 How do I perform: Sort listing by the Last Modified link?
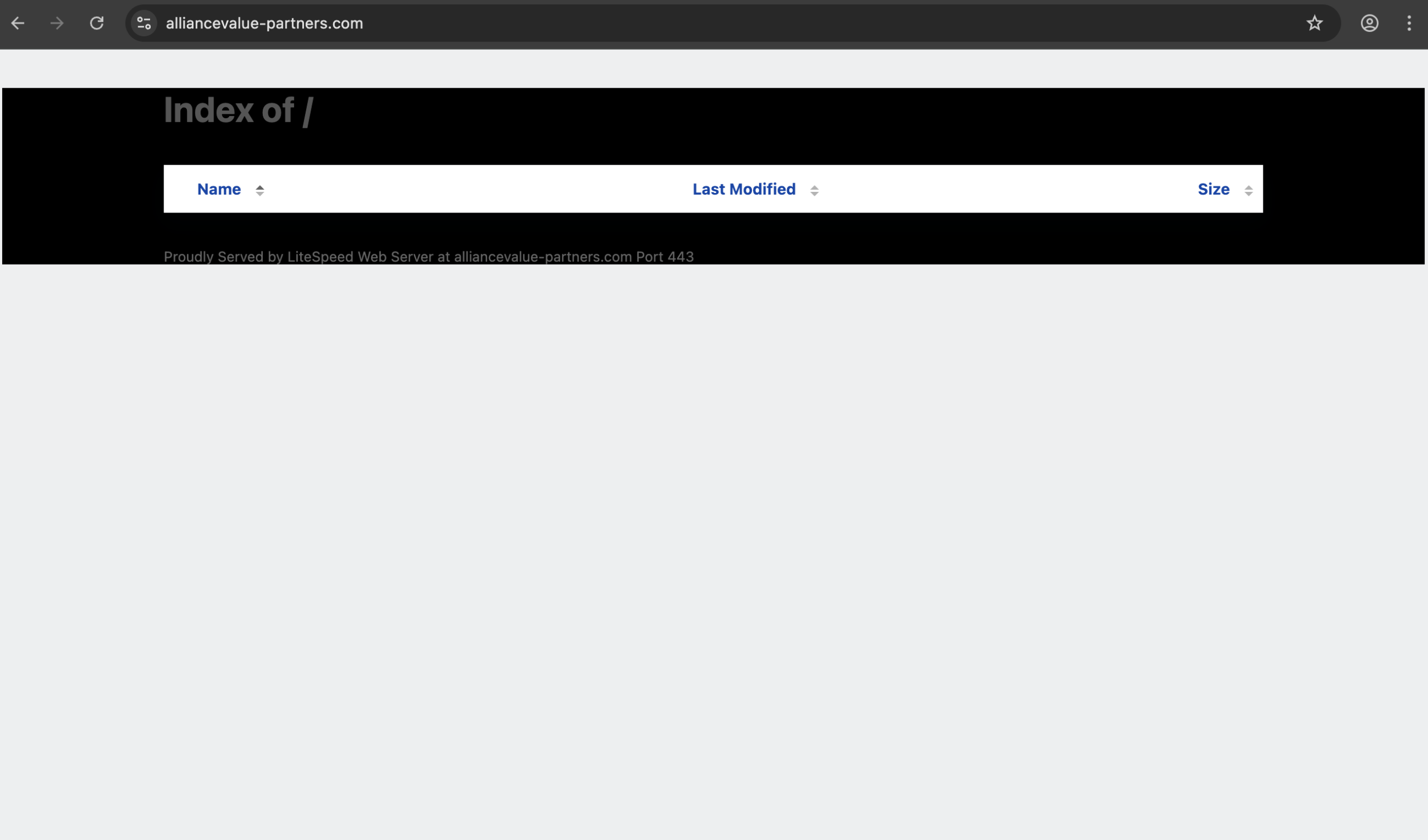pyautogui.click(x=744, y=189)
